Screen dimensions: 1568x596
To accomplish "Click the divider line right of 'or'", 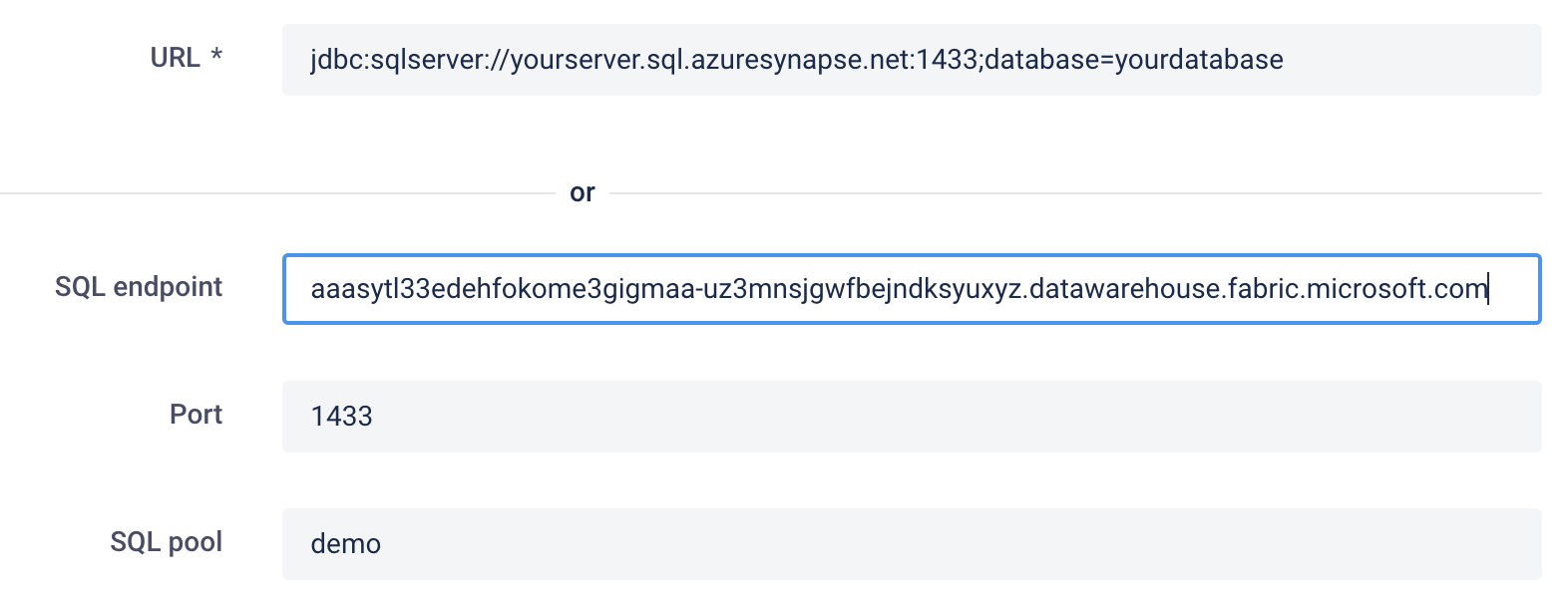I will pyautogui.click(x=1075, y=193).
